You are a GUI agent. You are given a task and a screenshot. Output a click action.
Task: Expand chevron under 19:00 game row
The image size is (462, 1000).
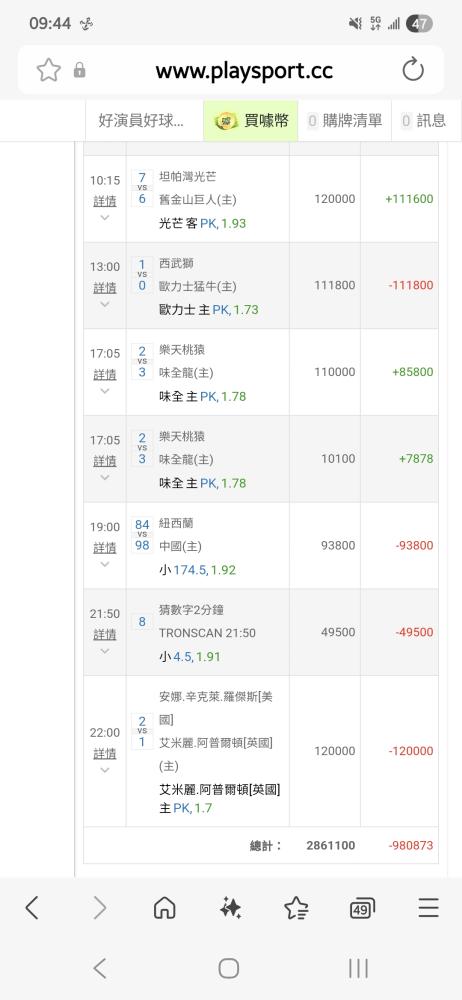[105, 564]
